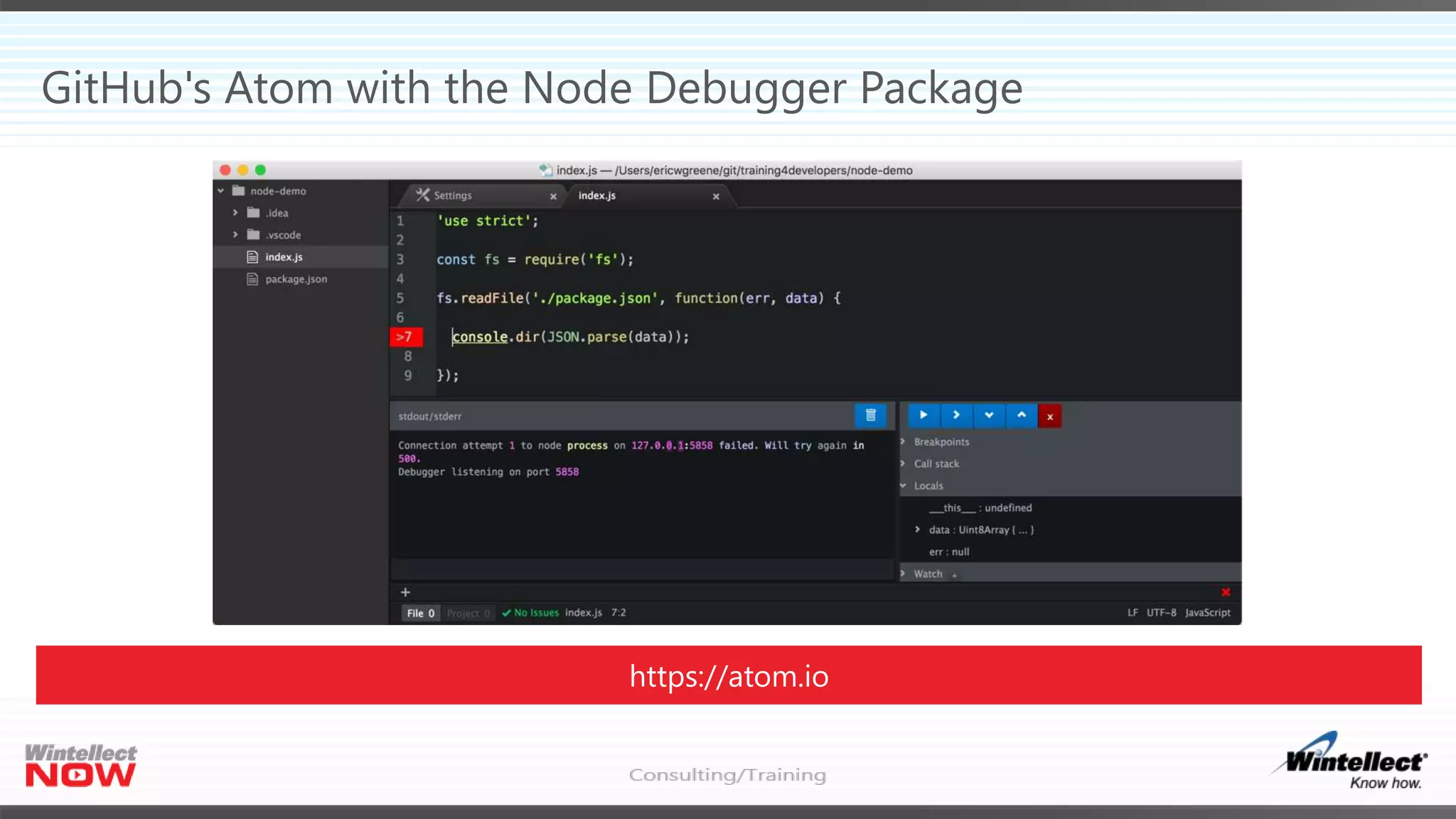Expand the .vscode folder

point(235,235)
